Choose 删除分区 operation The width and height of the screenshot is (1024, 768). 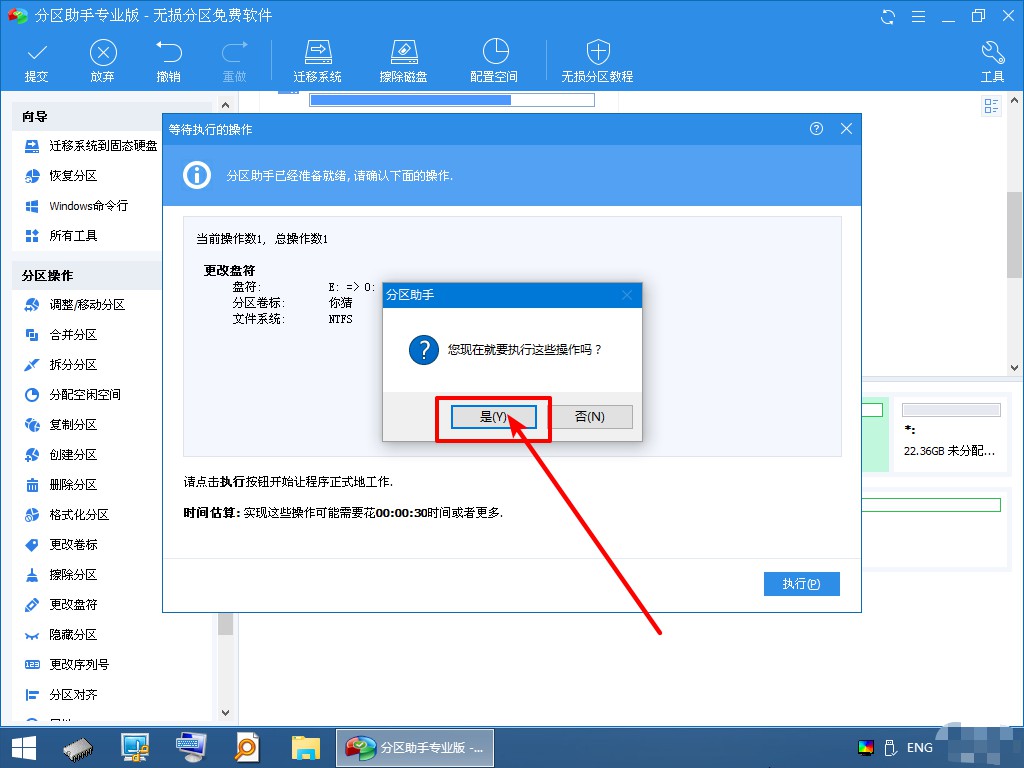pyautogui.click(x=61, y=485)
